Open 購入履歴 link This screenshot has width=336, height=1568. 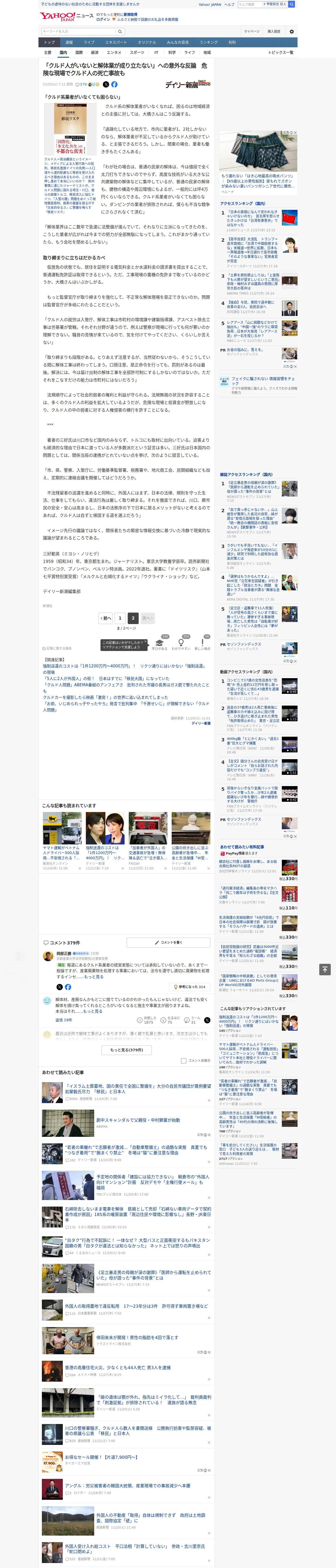(x=274, y=31)
